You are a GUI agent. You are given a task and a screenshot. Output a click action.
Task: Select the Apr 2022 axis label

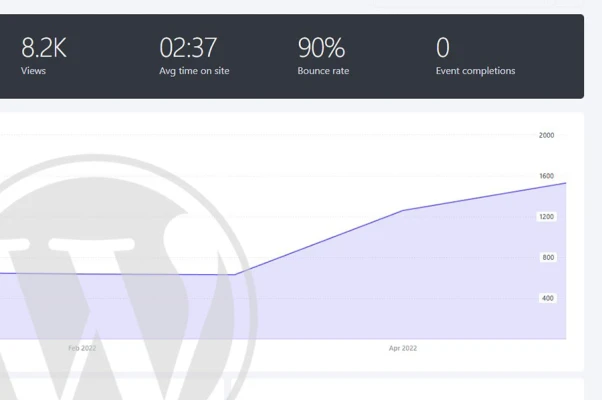(403, 348)
